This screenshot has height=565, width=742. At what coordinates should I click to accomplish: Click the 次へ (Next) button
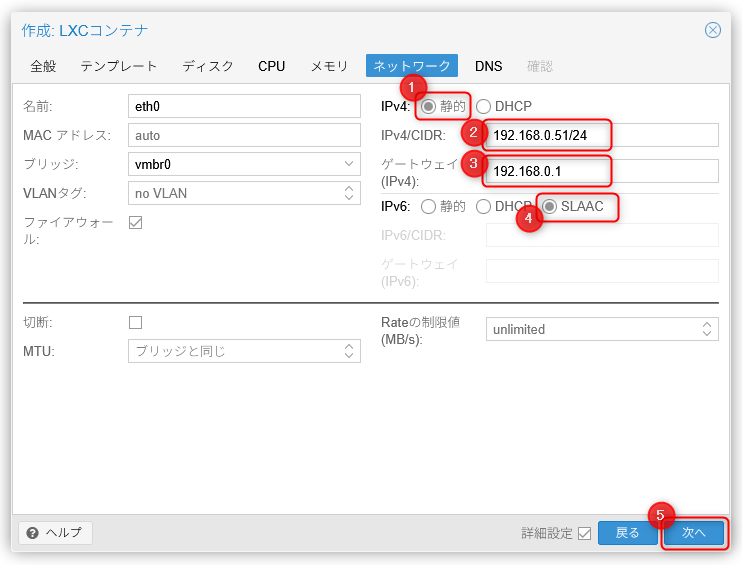click(694, 533)
